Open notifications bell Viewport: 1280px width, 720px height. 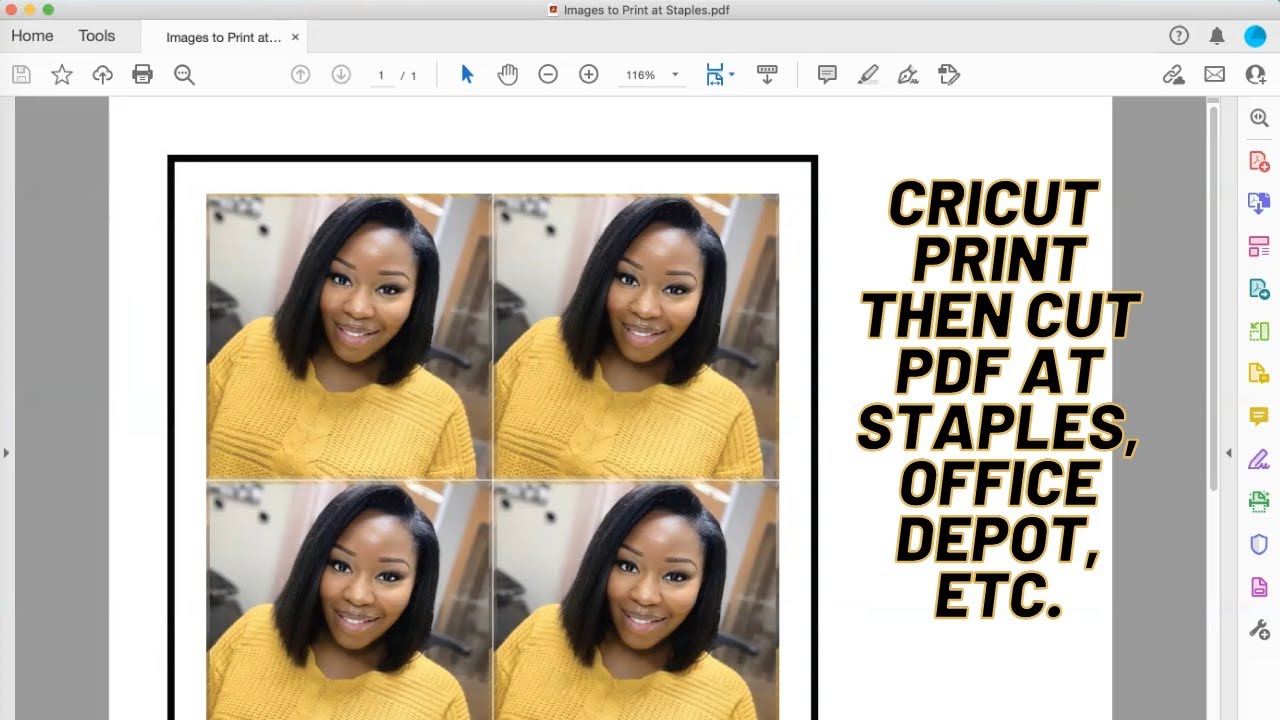click(1217, 36)
